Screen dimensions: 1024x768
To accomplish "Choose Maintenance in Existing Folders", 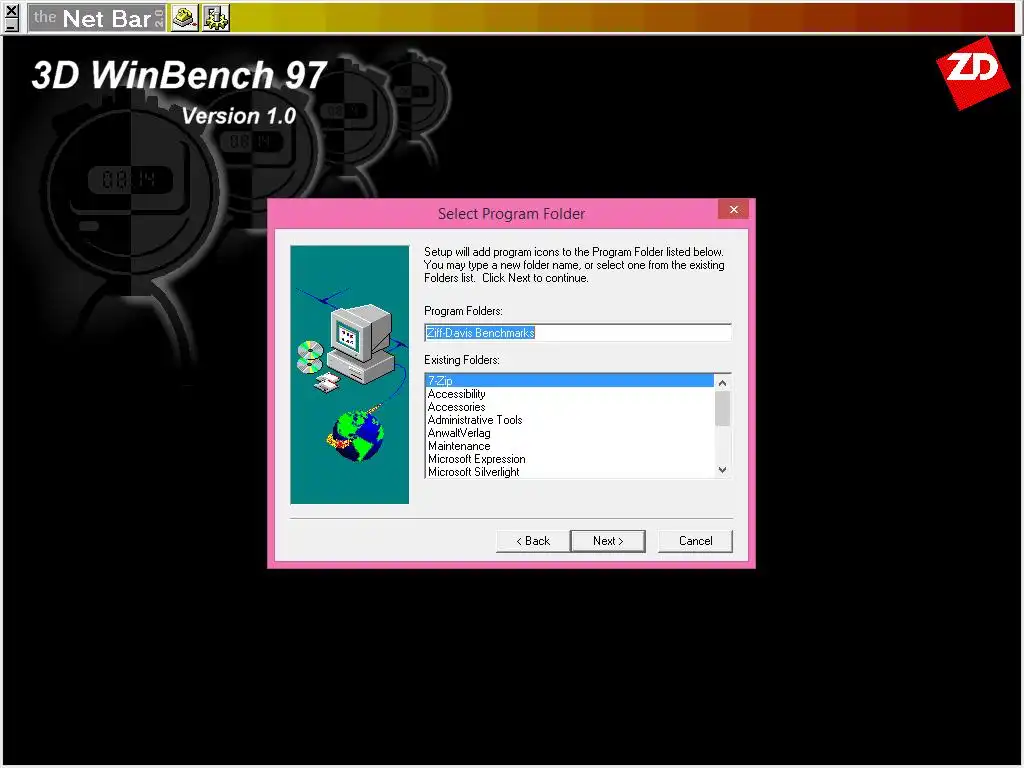I will point(569,446).
